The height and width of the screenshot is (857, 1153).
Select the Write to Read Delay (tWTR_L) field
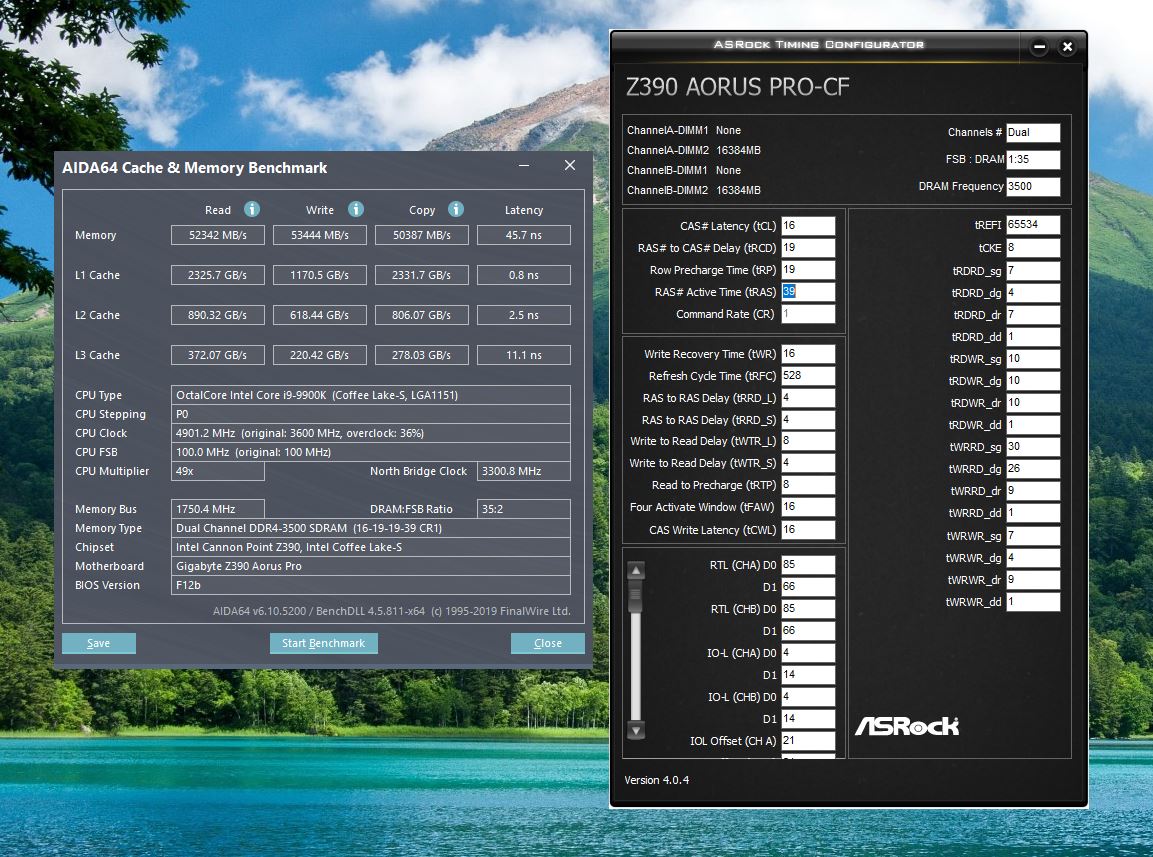(x=808, y=441)
